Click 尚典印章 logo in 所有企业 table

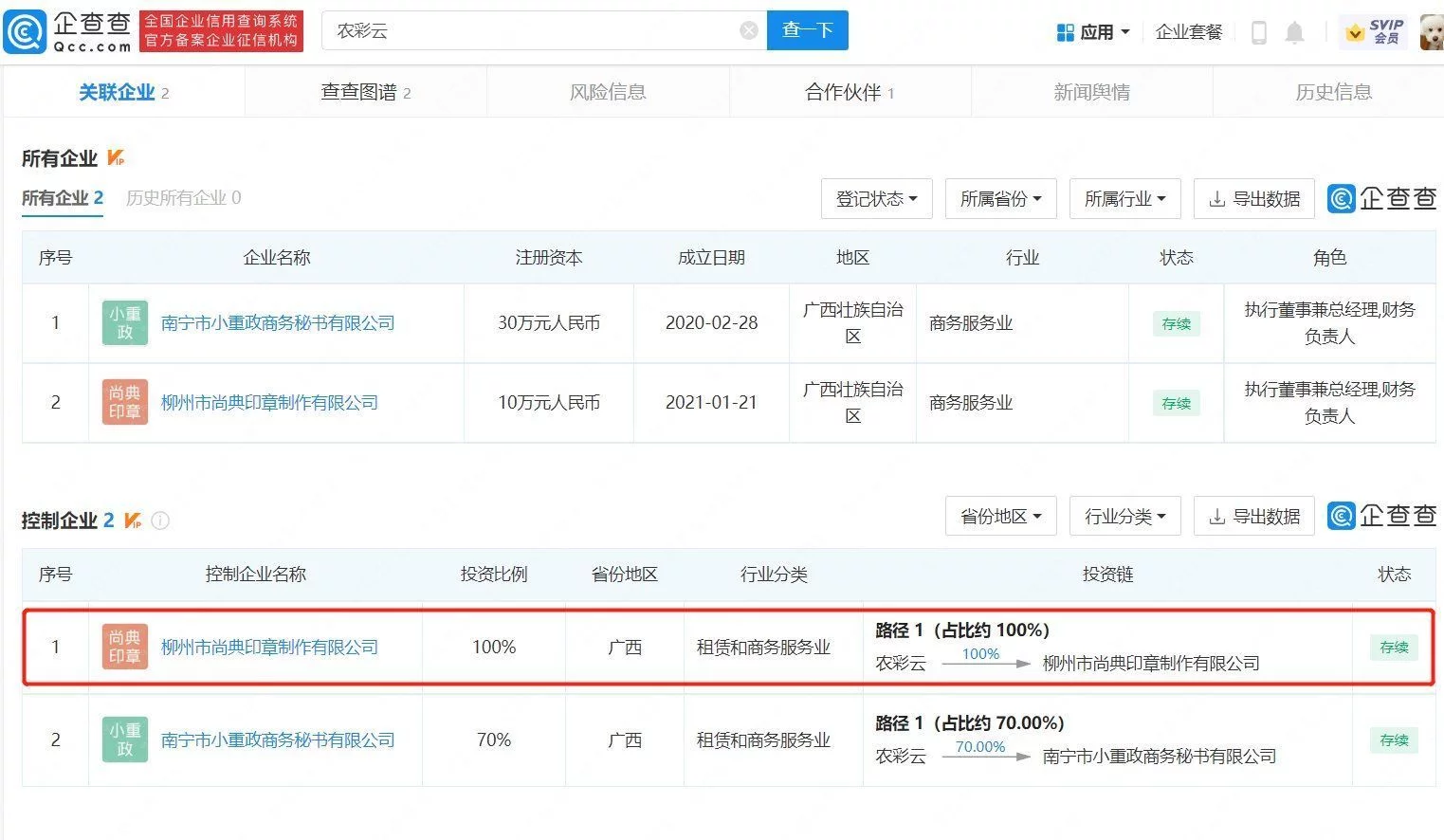(125, 402)
